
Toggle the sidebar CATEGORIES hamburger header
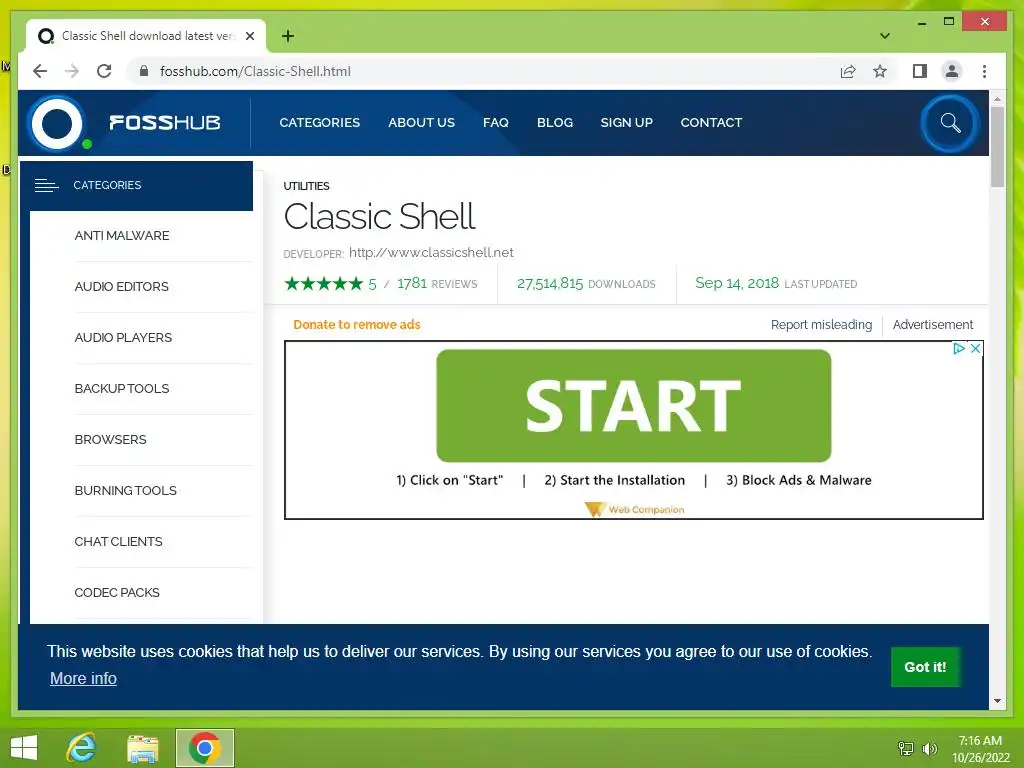click(x=136, y=185)
